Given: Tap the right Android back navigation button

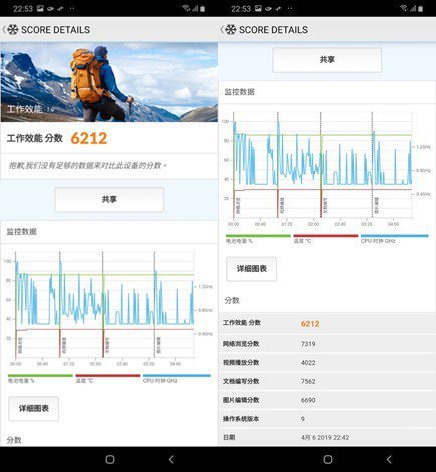Looking at the screenshot, I should (389, 460).
